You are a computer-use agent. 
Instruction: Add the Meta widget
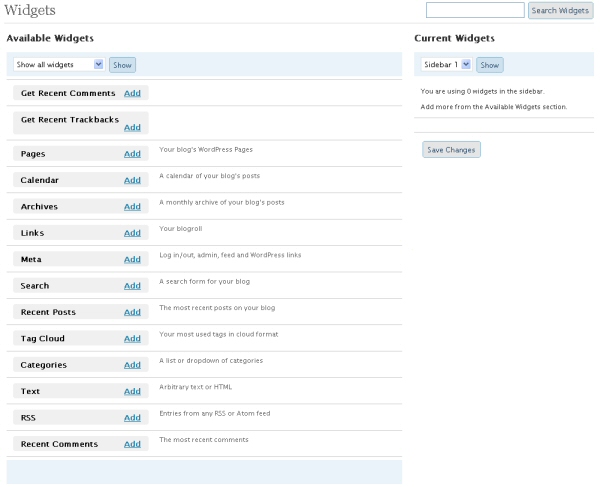132,259
